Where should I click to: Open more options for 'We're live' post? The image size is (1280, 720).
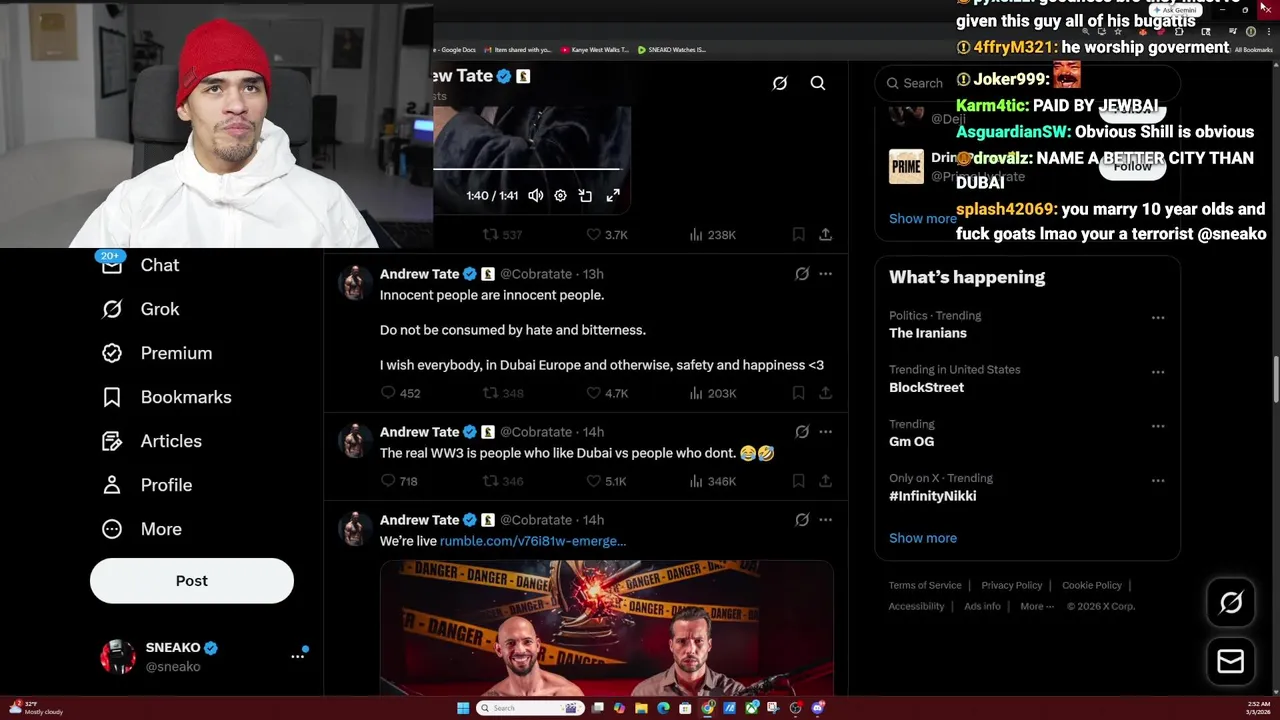coord(825,520)
